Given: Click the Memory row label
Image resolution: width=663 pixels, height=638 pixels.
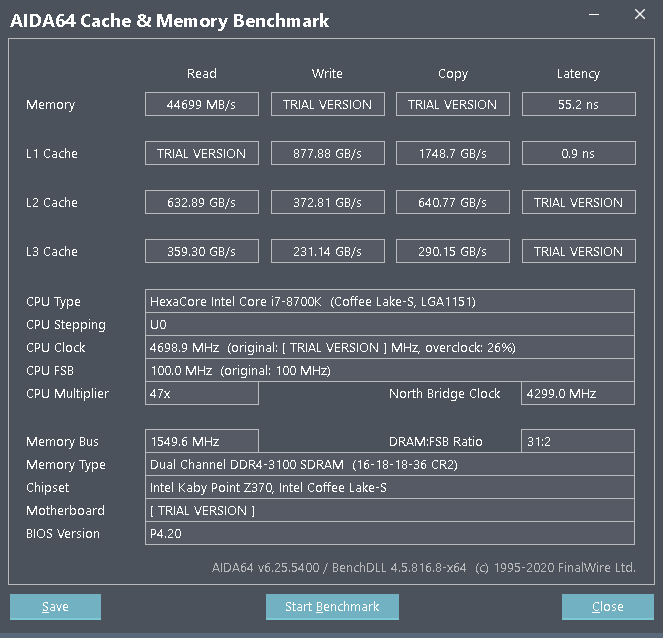Looking at the screenshot, I should click(x=50, y=104).
